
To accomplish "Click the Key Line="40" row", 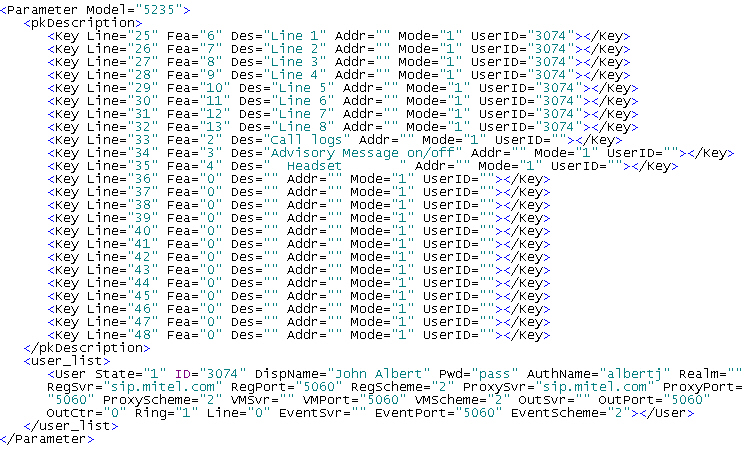I will click(x=298, y=231).
